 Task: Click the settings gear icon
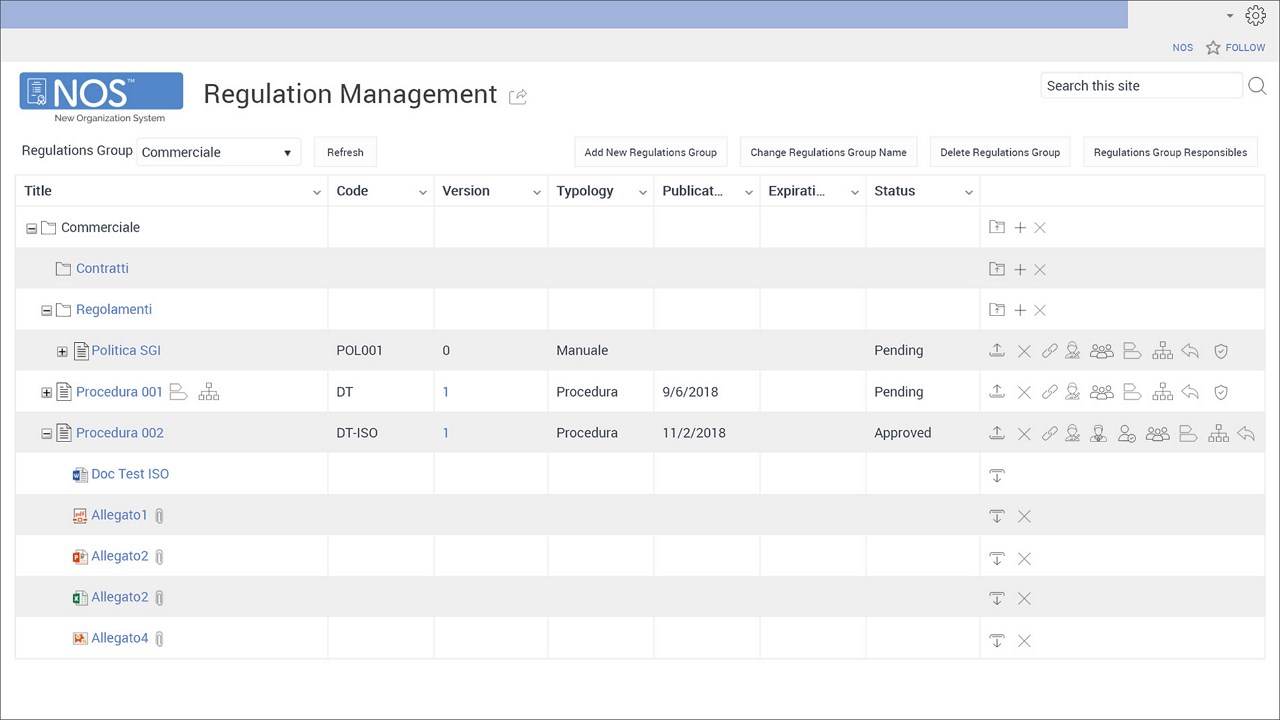(x=1256, y=15)
